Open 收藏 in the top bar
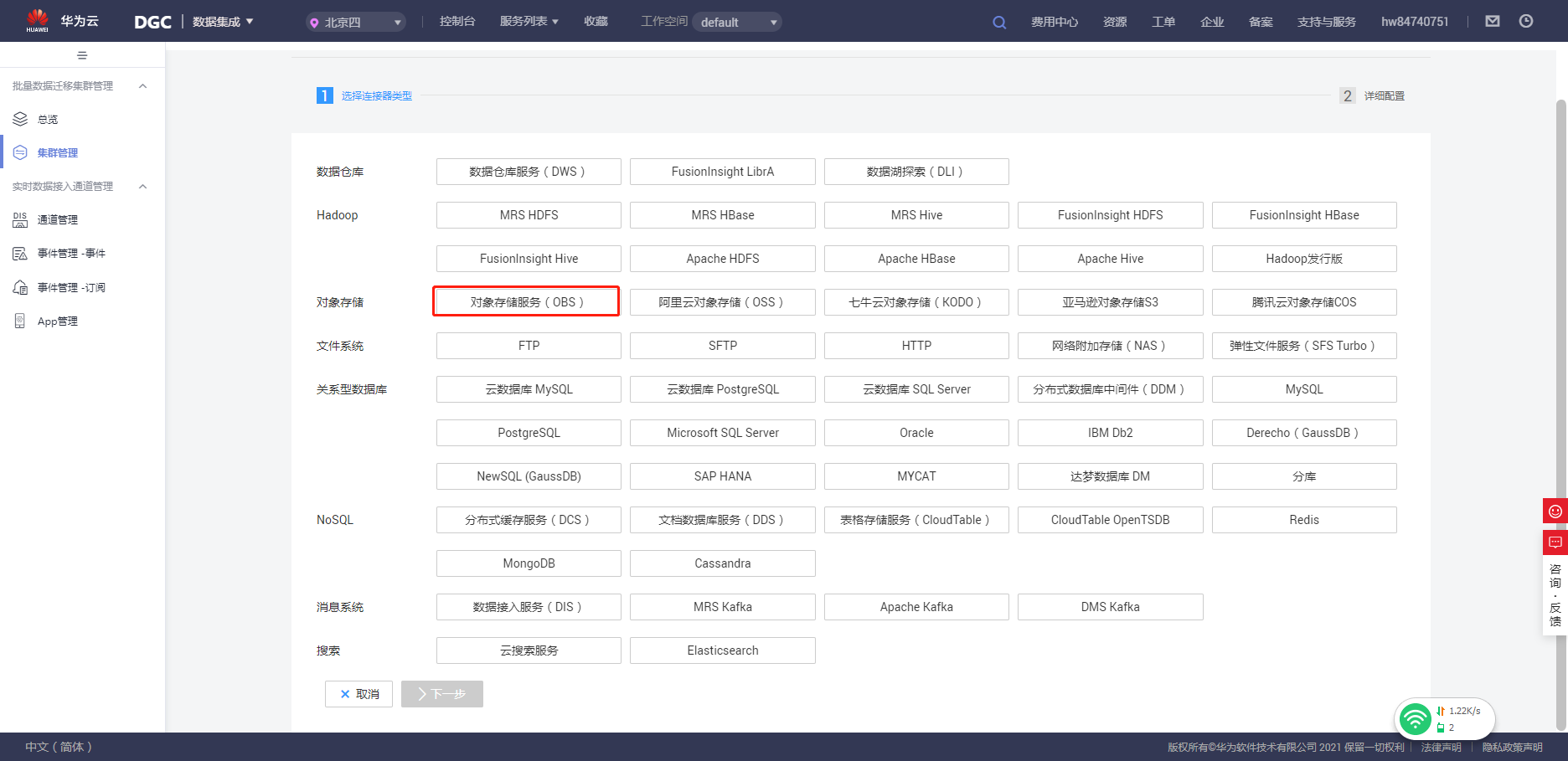This screenshot has height=761, width=1568. (x=596, y=21)
